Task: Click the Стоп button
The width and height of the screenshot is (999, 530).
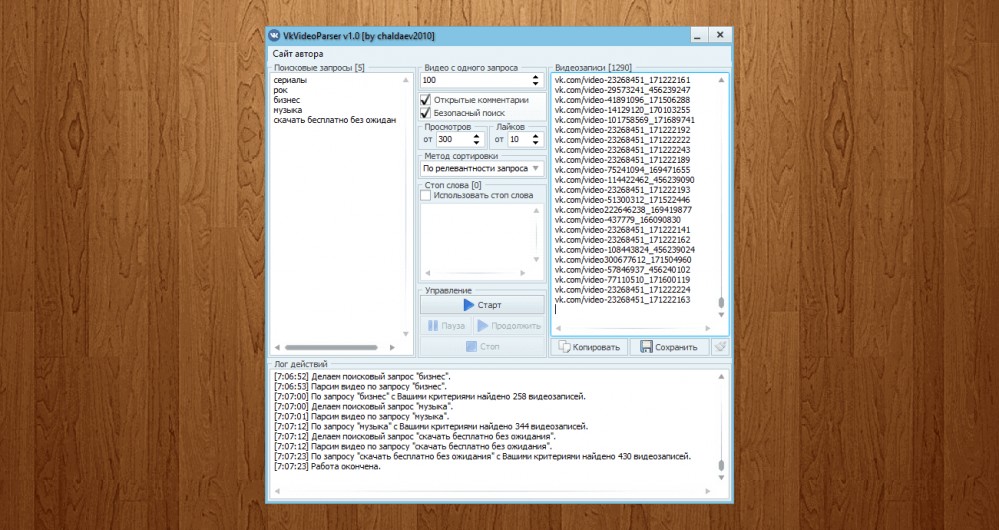Action: [x=482, y=347]
